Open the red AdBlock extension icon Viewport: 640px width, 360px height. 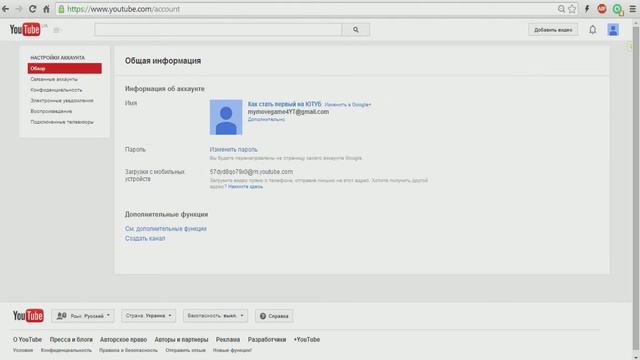coord(602,9)
